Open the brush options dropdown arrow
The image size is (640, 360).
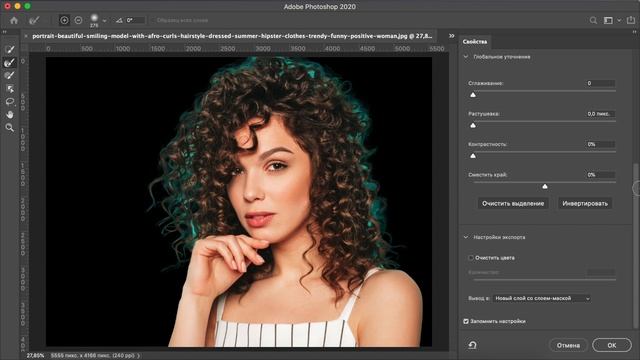[104, 20]
